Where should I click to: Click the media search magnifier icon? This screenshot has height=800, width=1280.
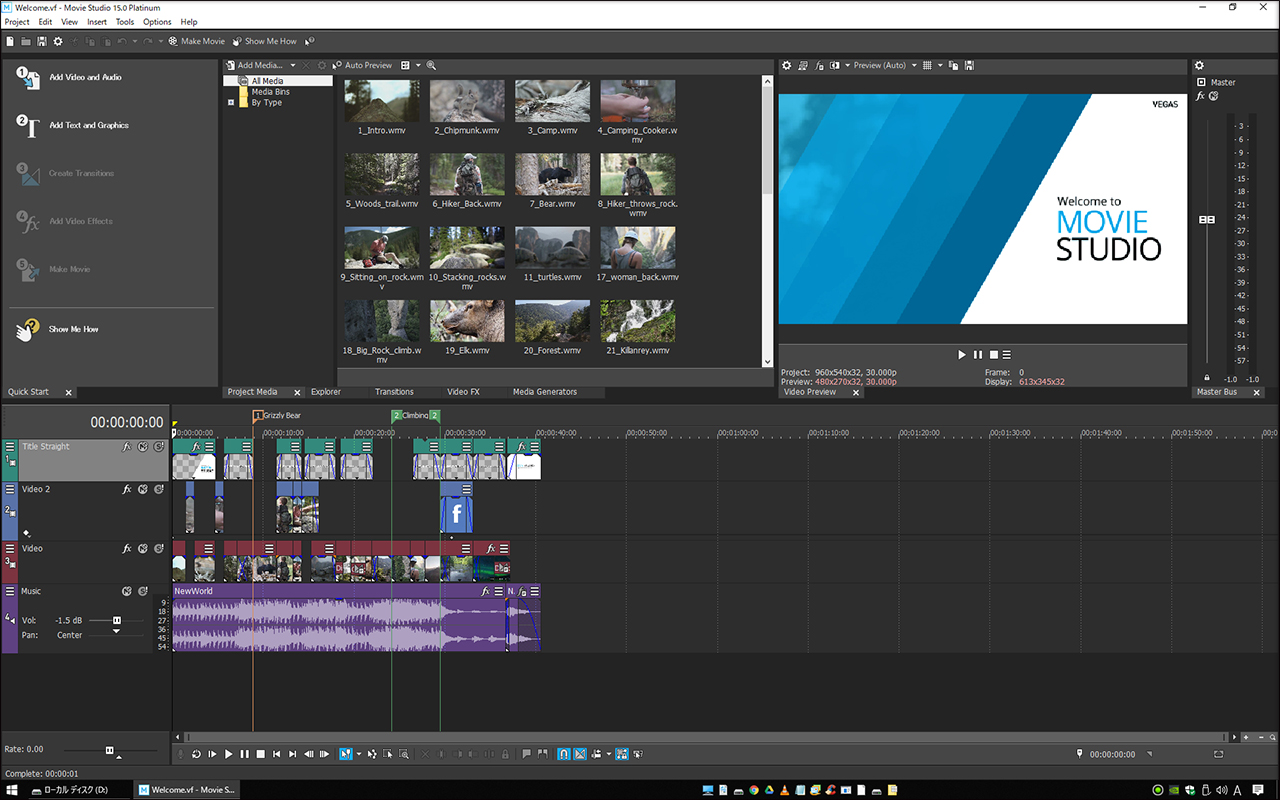coord(432,65)
